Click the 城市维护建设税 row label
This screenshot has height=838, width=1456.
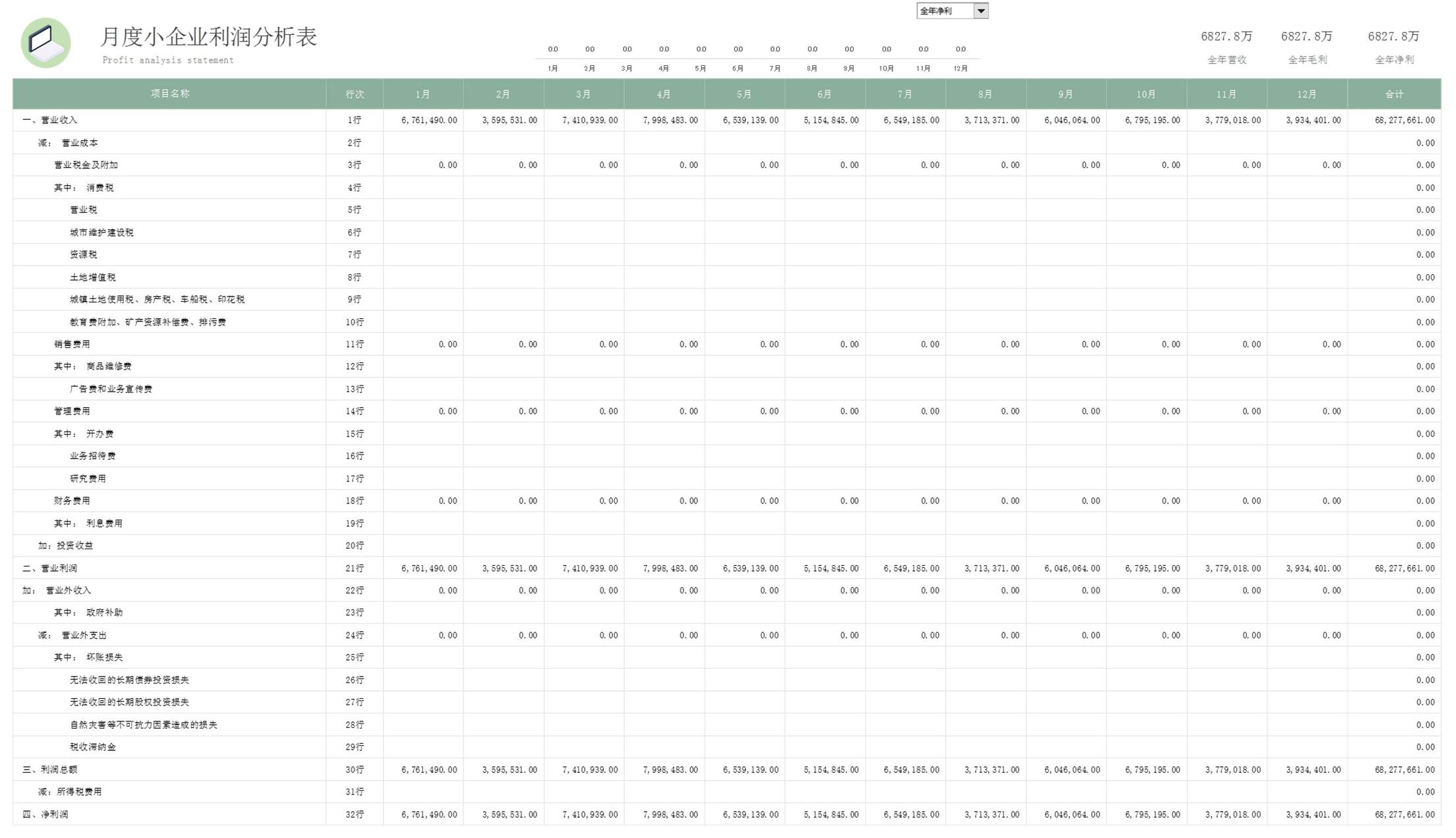[x=102, y=232]
